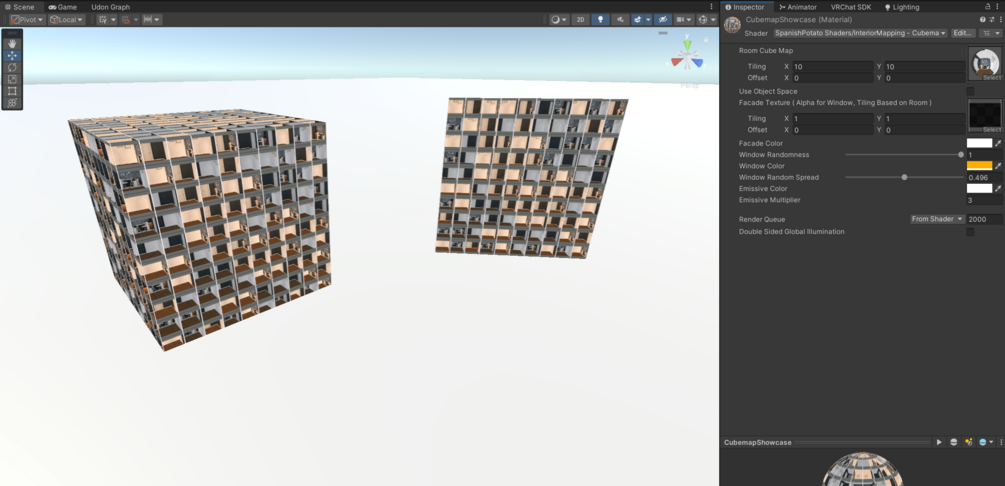Toggle preview lighting icon
This screenshot has width=1005, height=486.
click(x=968, y=442)
